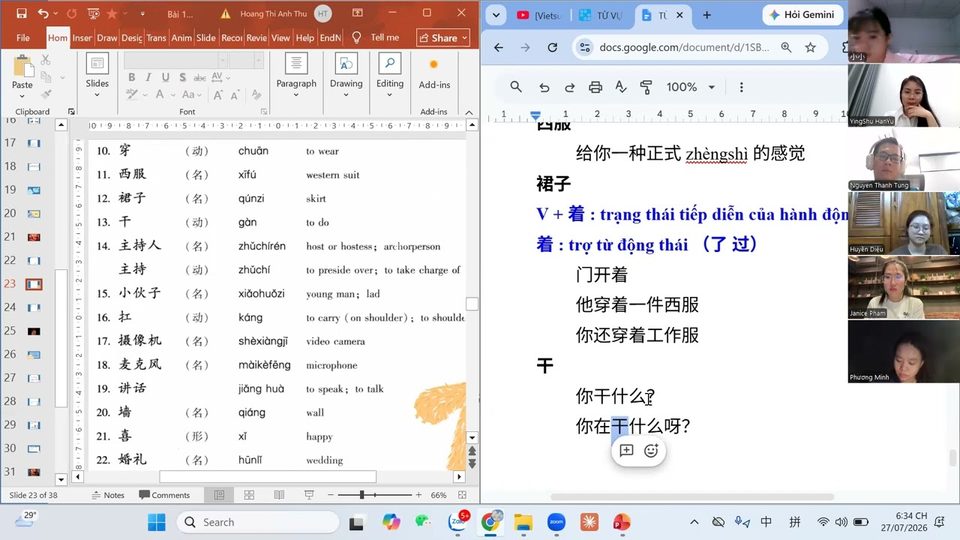960x540 pixels.
Task: Fit slide to current window
Action: point(462,495)
